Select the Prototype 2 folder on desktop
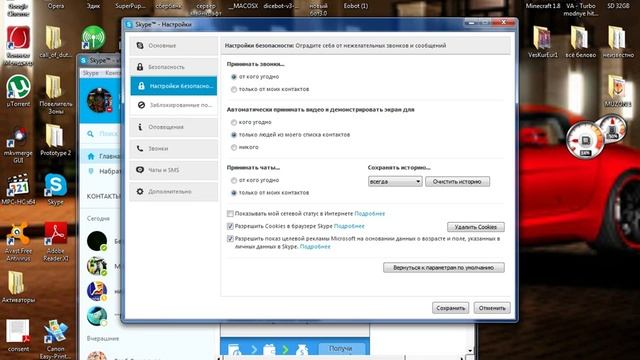Viewport: 640px width, 360px height. [x=56, y=140]
